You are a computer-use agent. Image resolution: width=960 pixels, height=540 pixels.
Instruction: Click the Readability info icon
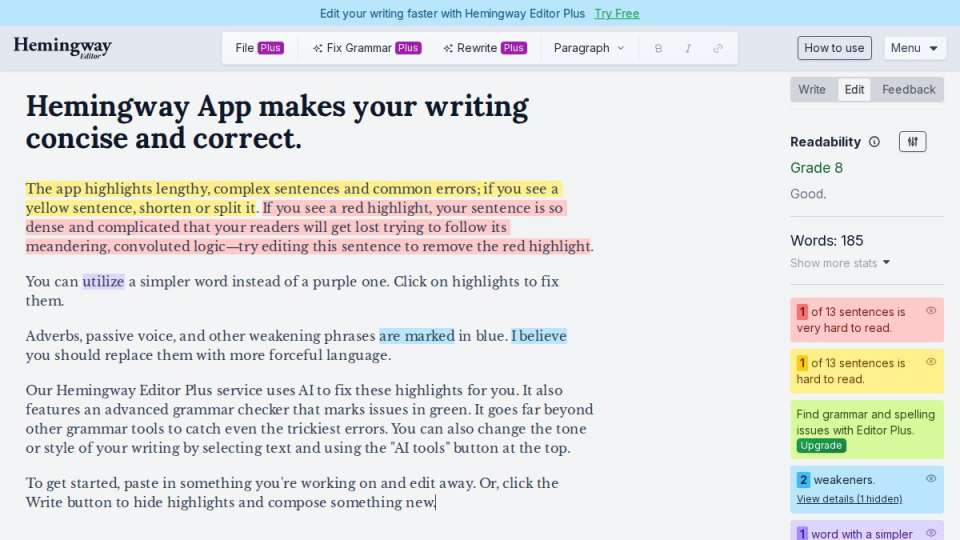click(x=874, y=141)
